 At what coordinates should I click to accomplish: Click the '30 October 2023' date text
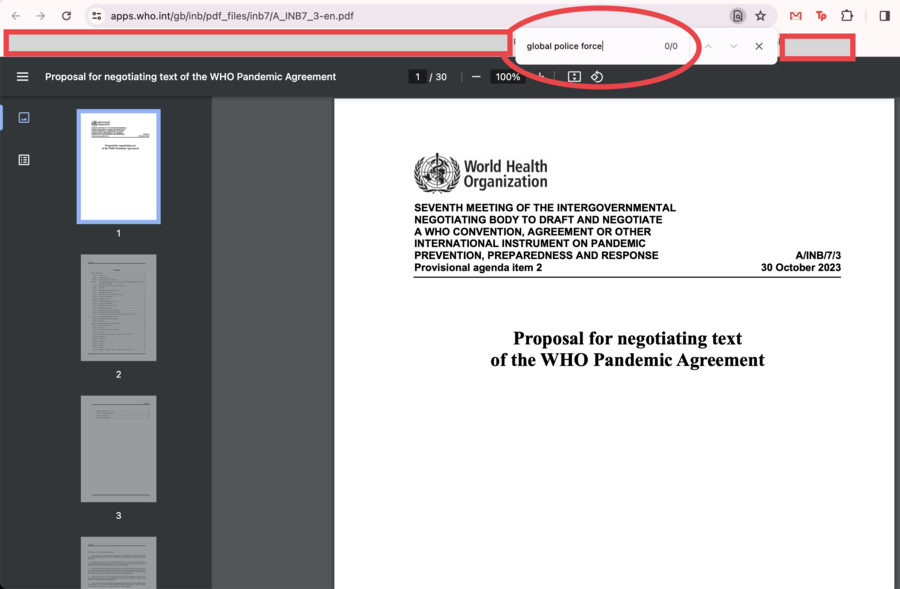[x=801, y=268]
